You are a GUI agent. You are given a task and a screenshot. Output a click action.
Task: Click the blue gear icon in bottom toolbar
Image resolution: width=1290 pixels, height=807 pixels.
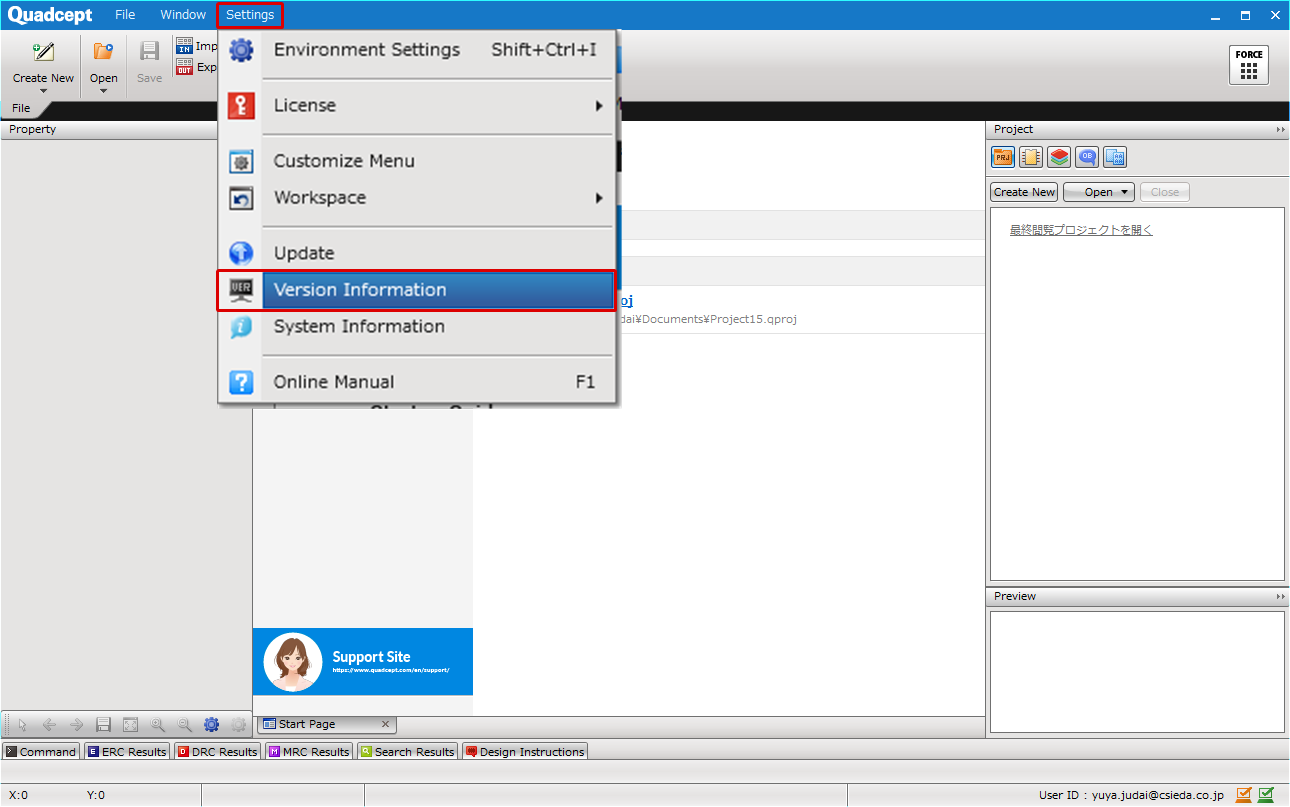[211, 725]
